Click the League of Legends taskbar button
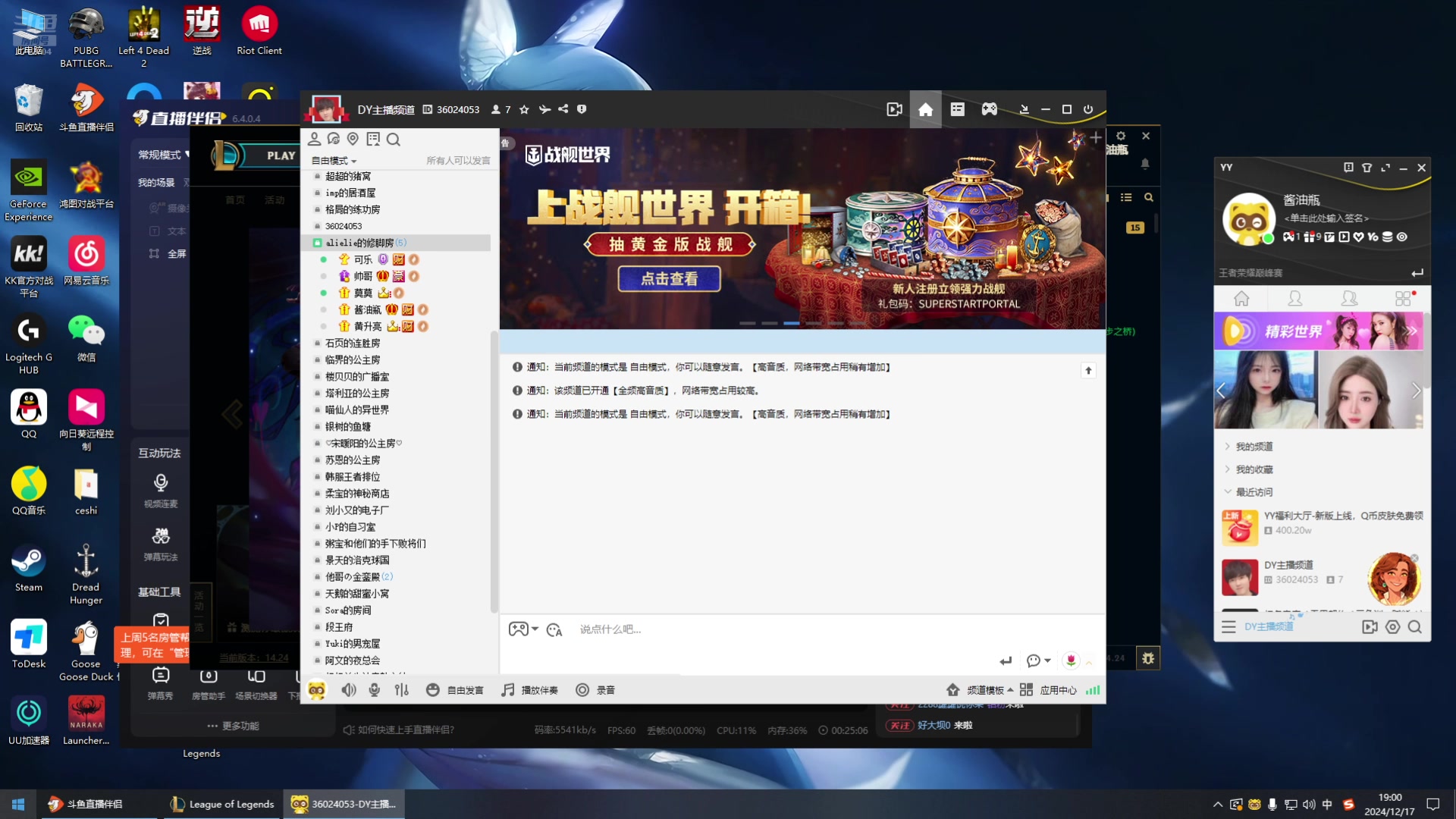This screenshot has height=819, width=1456. pyautogui.click(x=221, y=804)
